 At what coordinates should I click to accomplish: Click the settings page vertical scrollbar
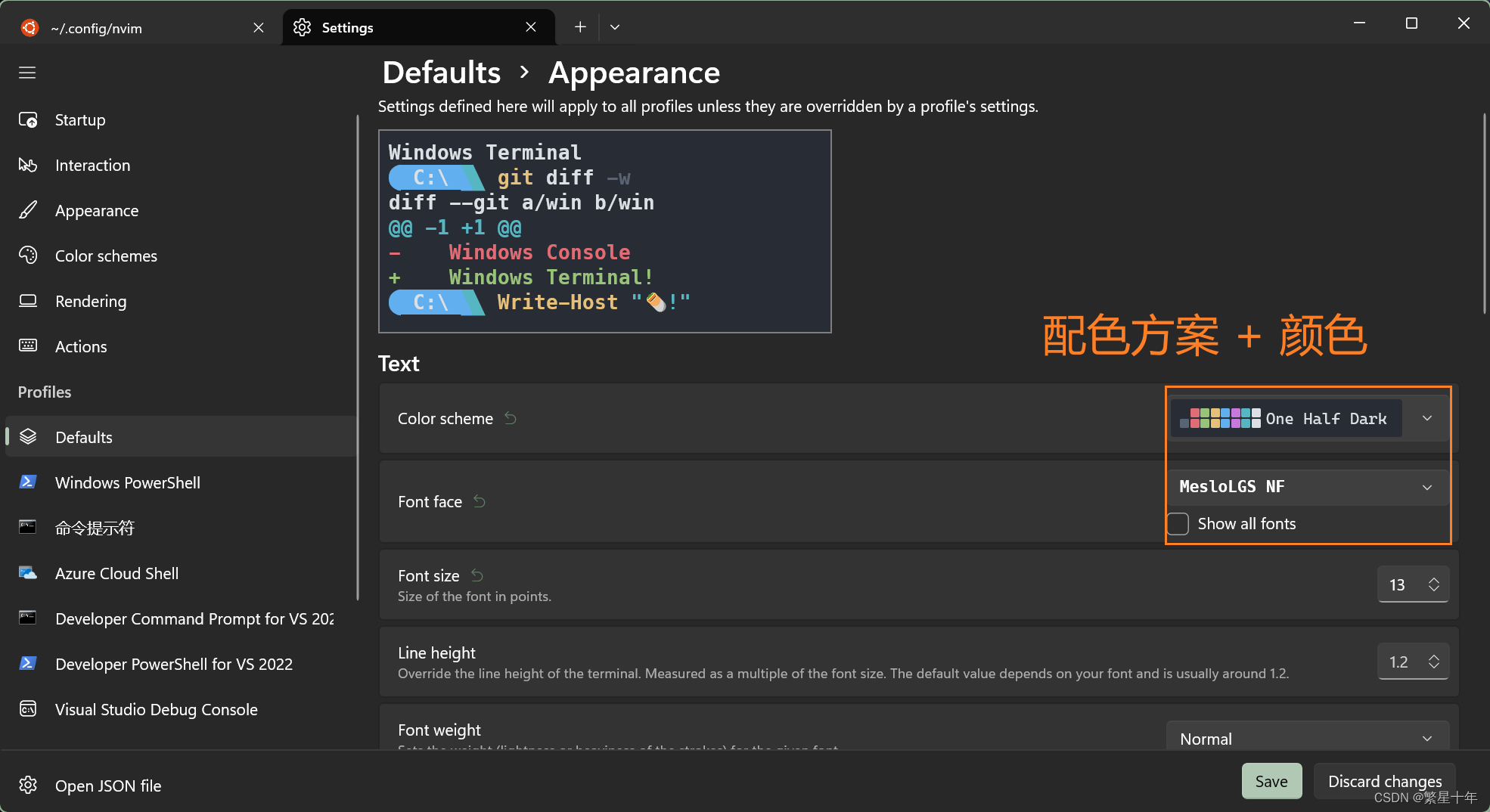click(1484, 213)
